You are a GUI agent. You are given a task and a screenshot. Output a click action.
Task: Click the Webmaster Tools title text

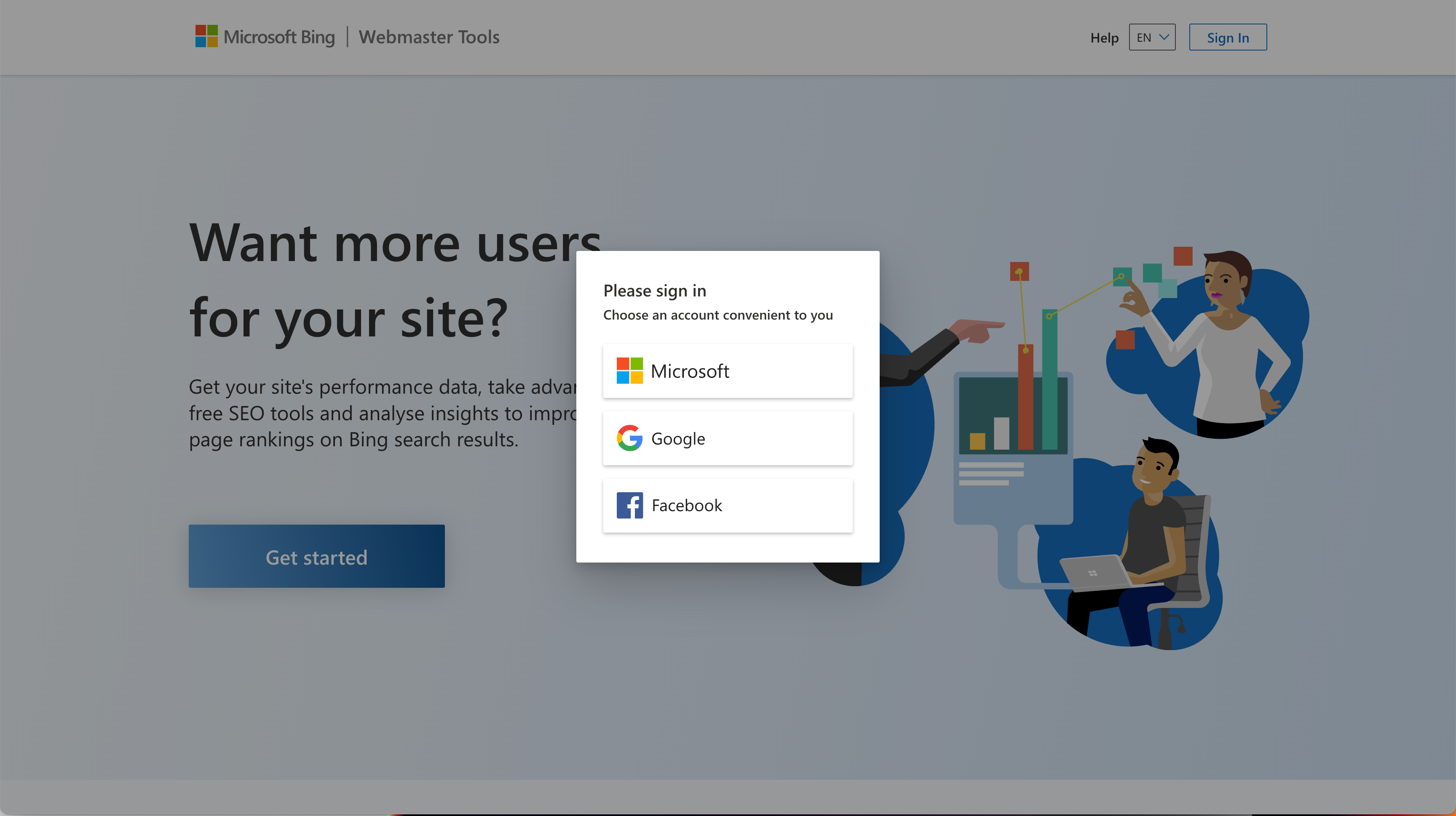[x=429, y=37]
